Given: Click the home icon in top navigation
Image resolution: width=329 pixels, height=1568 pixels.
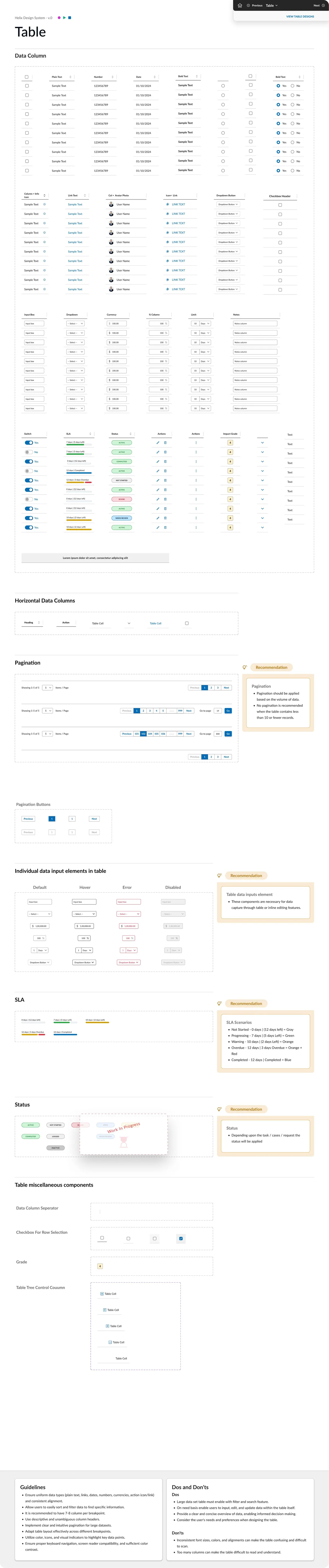Looking at the screenshot, I should click(240, 5).
